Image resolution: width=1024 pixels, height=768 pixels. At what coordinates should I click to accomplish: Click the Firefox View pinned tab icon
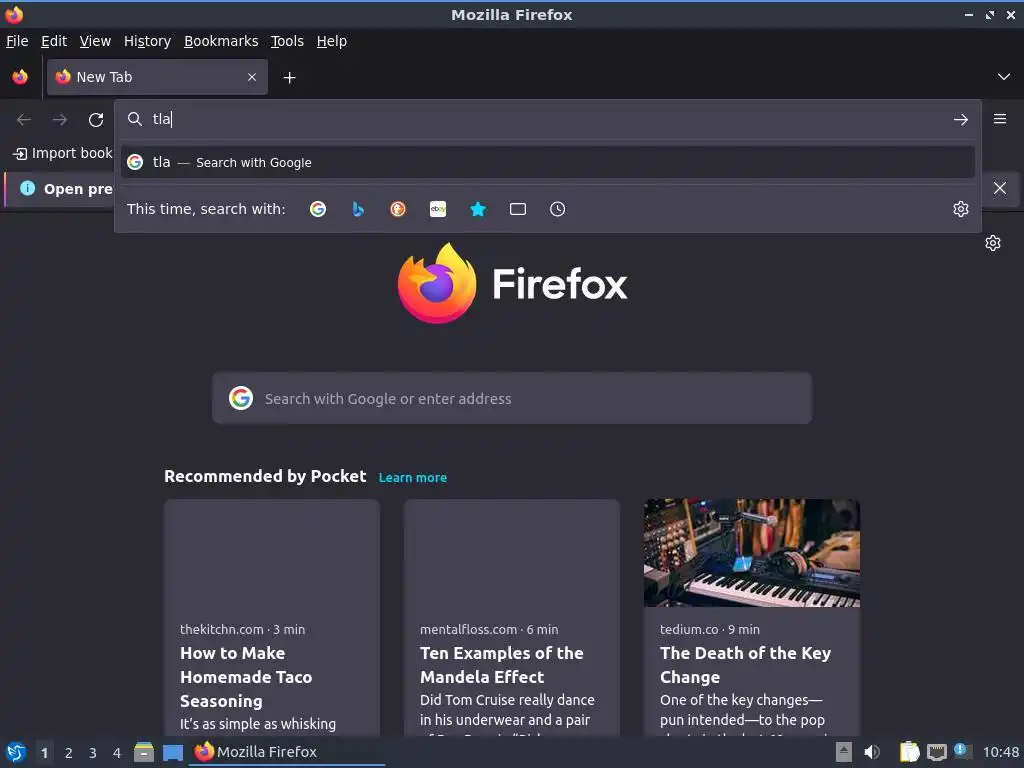pyautogui.click(x=20, y=77)
